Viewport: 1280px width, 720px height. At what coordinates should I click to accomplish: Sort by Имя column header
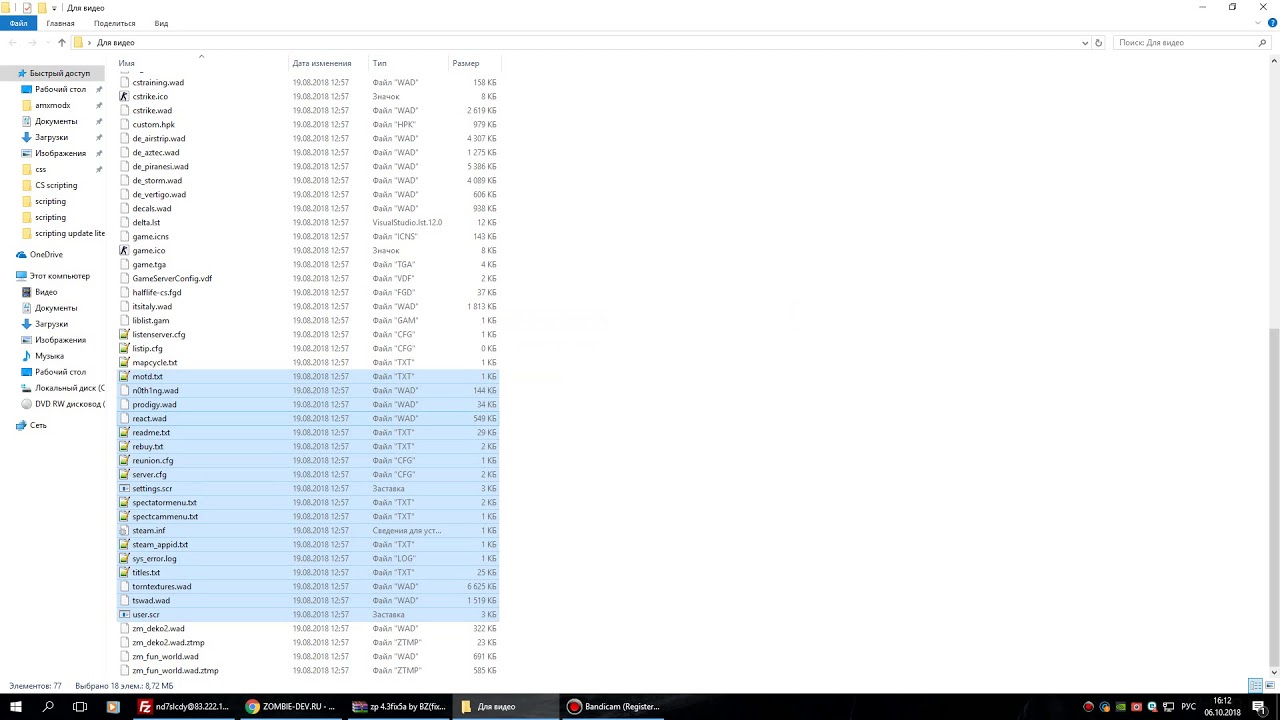coord(126,63)
